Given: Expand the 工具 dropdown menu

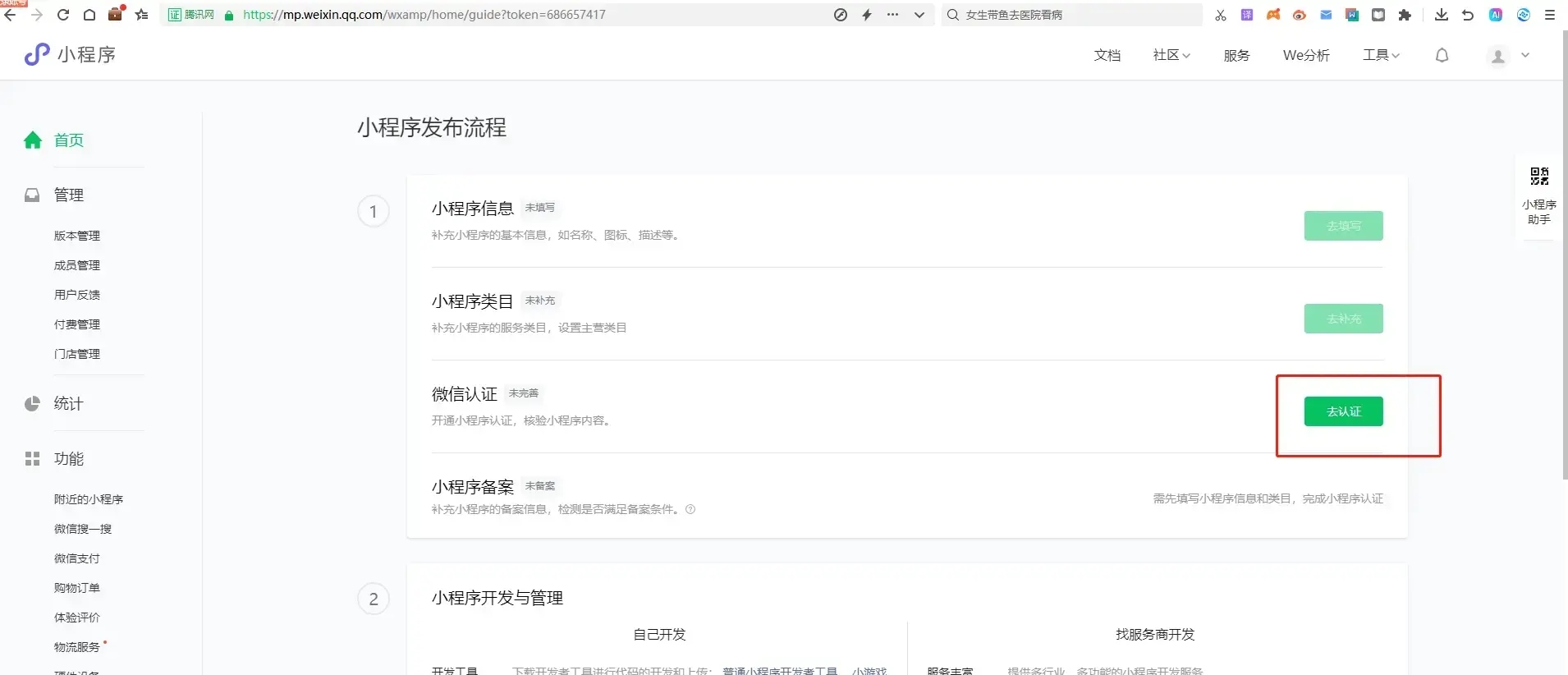Looking at the screenshot, I should [x=1381, y=55].
